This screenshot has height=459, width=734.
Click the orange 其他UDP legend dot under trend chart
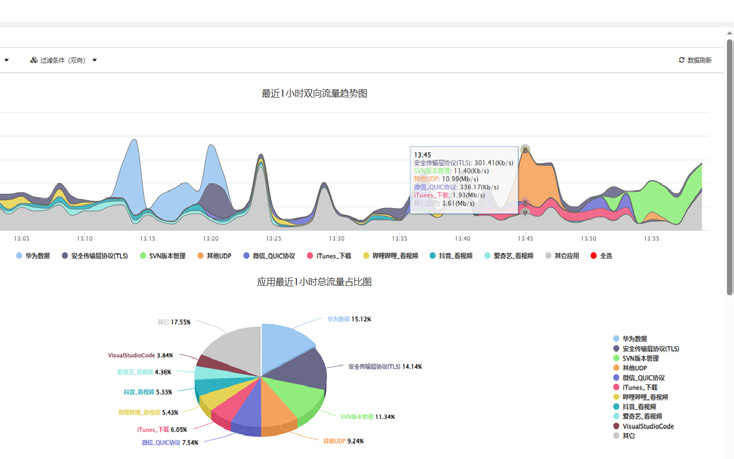click(200, 256)
